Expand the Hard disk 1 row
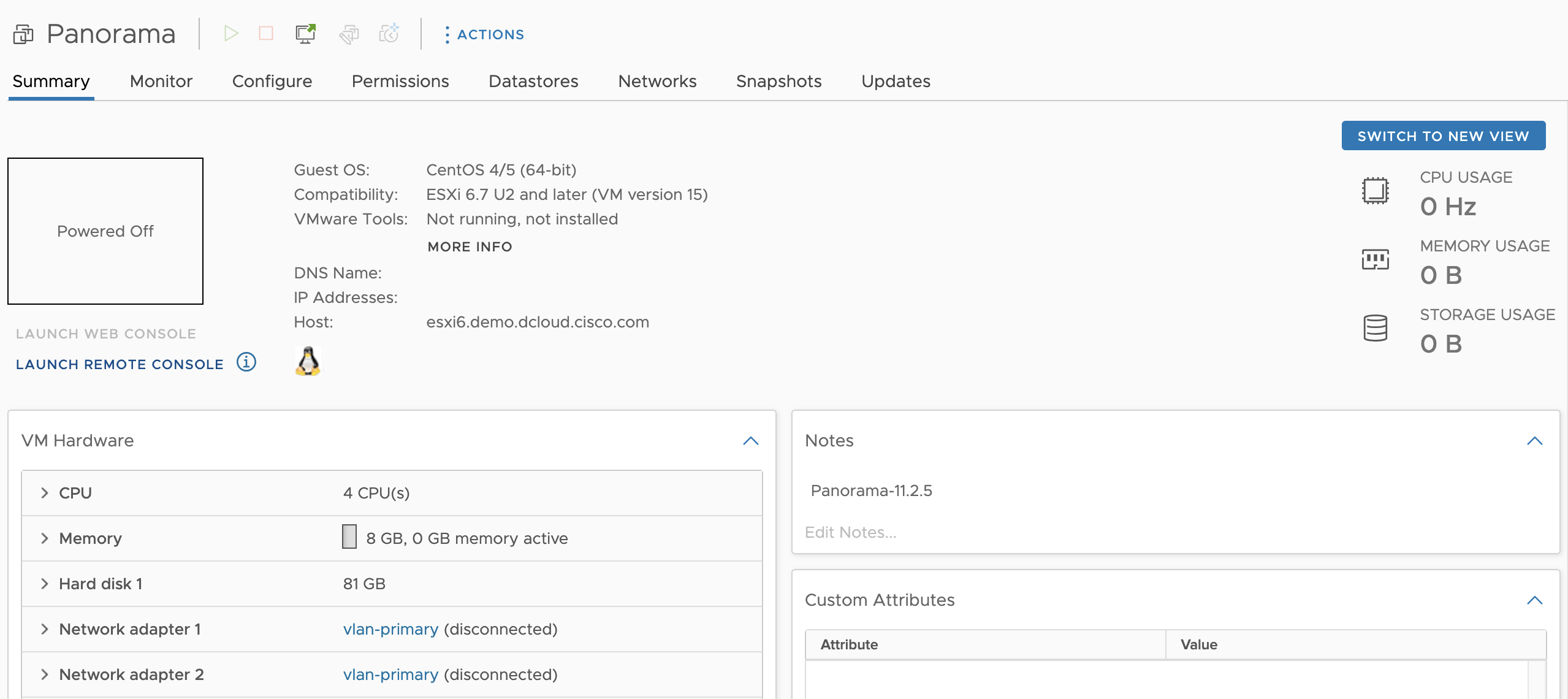The height and width of the screenshot is (699, 1568). (x=45, y=584)
